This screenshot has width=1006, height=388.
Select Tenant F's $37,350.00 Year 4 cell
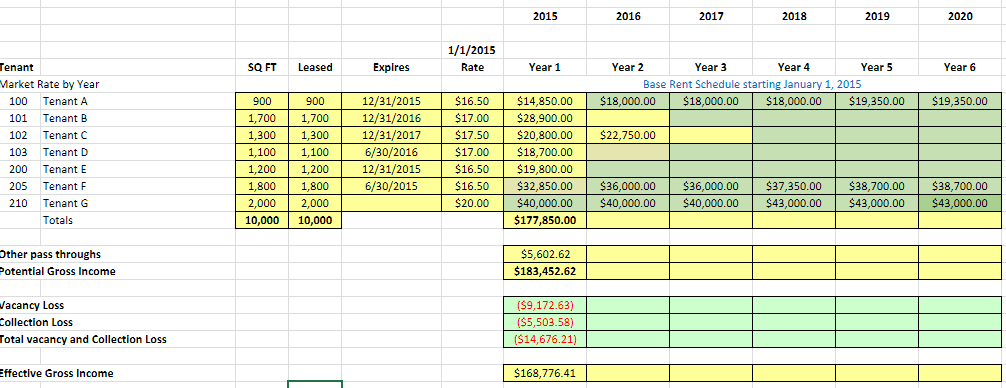pos(794,186)
